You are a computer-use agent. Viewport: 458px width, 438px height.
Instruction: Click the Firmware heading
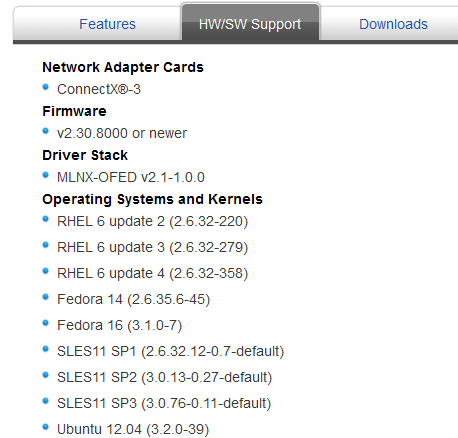[x=74, y=111]
